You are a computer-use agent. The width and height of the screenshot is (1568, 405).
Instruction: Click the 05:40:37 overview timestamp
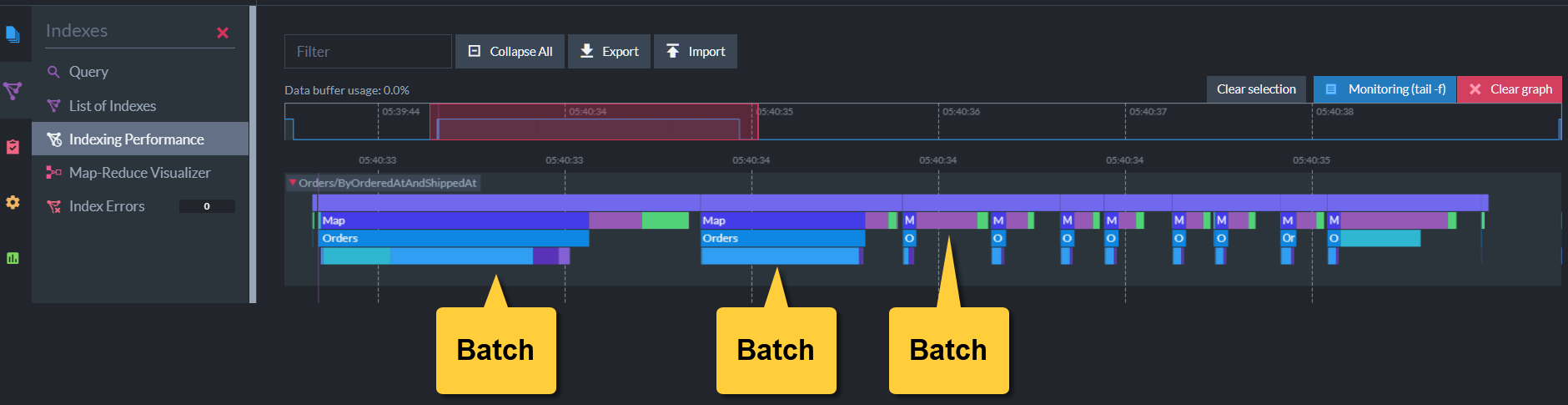point(1148,111)
